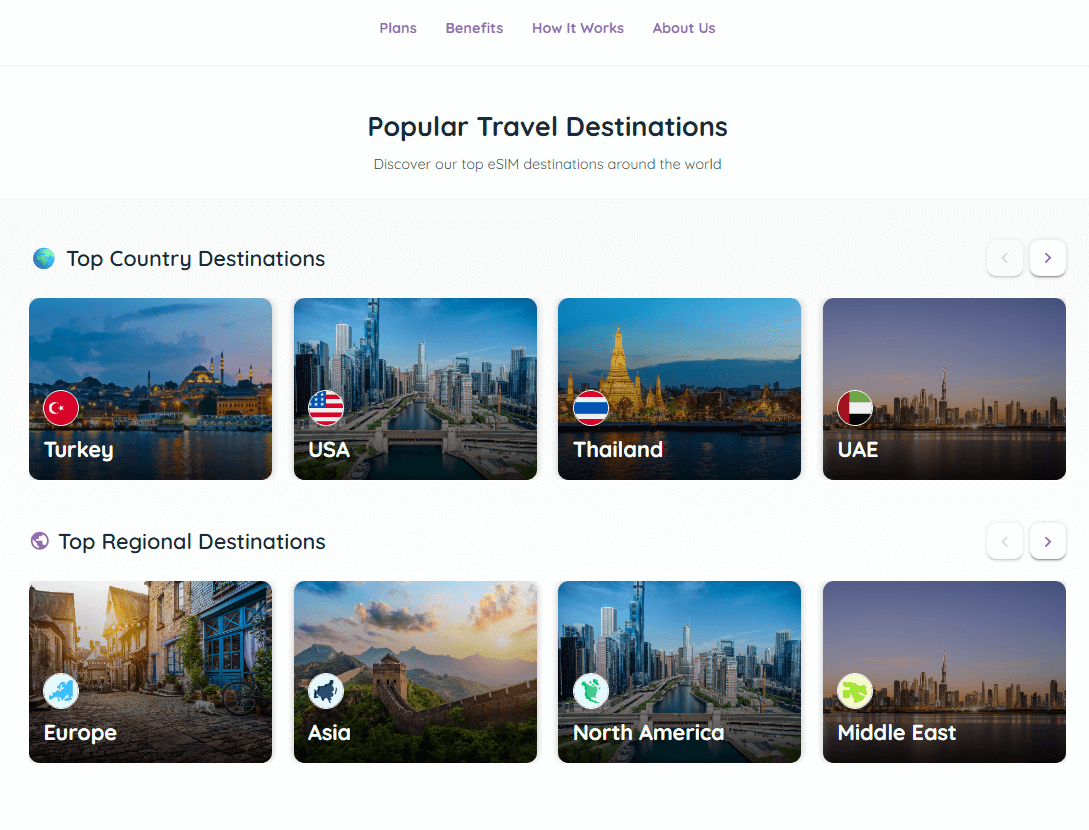Open the Thailand destination card photo
1089x830 pixels.
click(x=679, y=350)
